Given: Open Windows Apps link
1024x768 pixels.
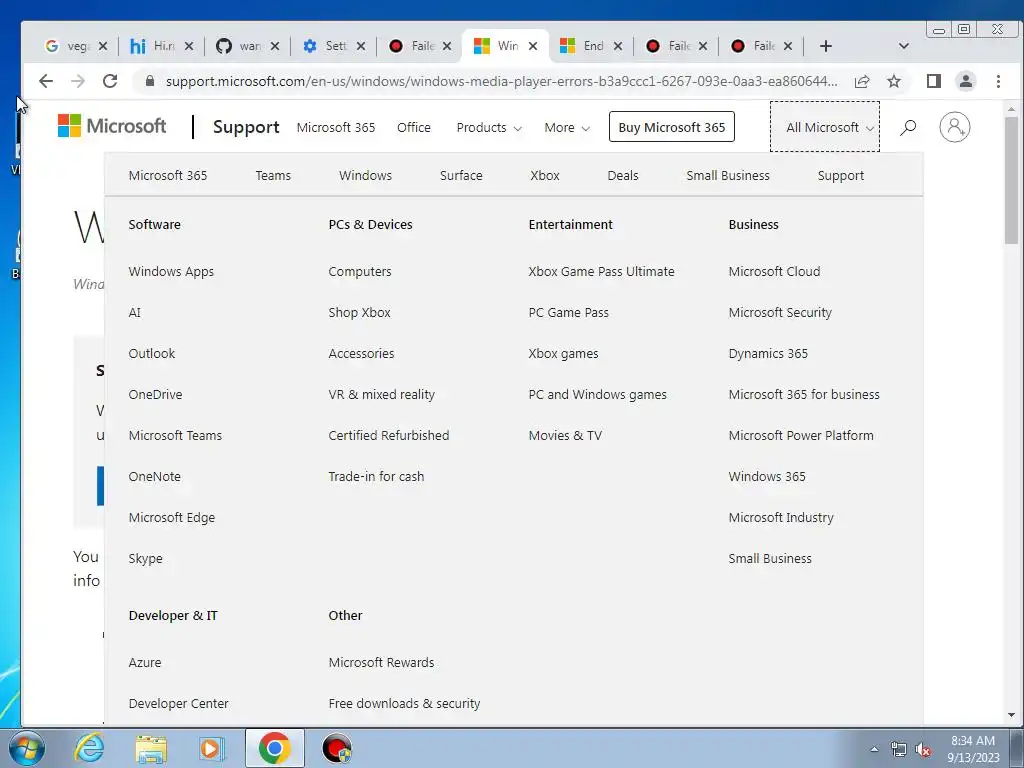Looking at the screenshot, I should (x=171, y=271).
